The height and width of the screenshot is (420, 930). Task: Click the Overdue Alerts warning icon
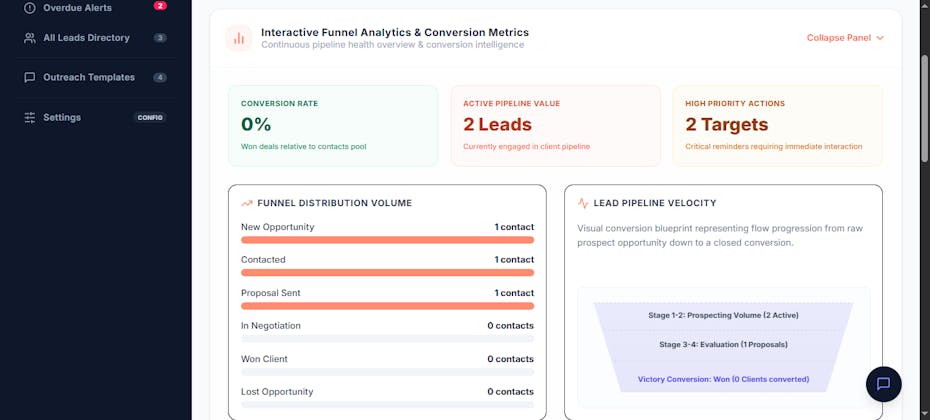30,8
